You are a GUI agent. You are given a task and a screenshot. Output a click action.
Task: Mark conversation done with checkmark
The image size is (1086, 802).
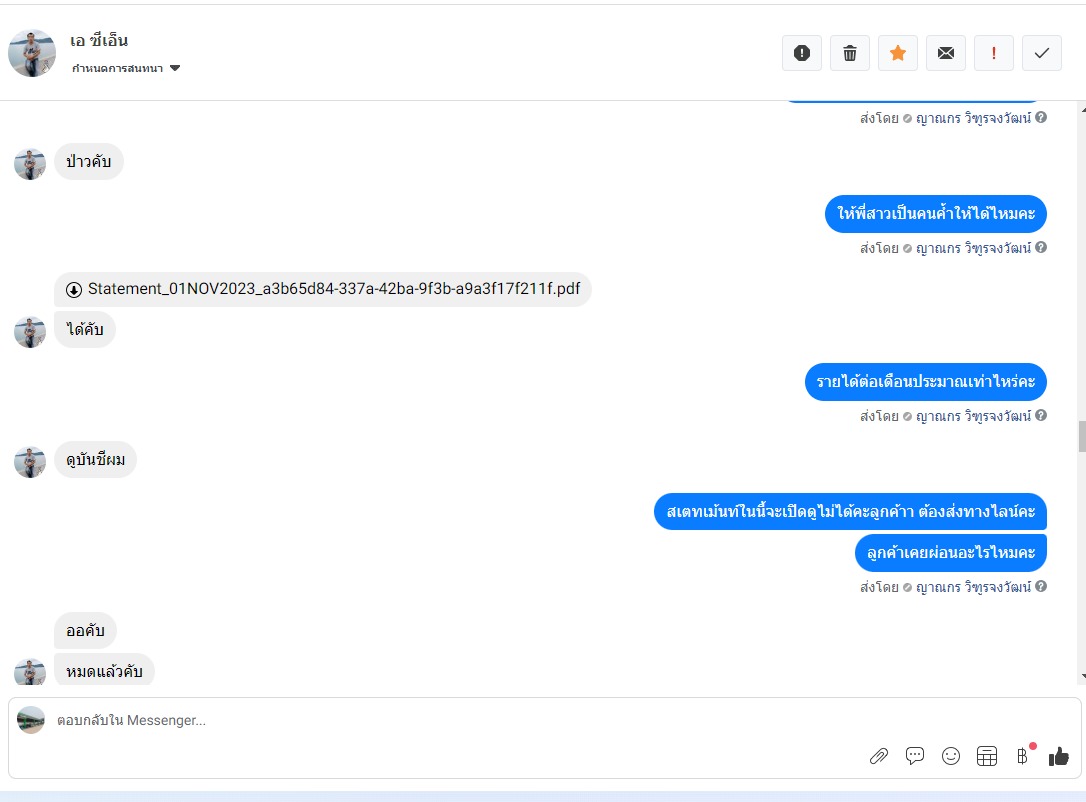[x=1042, y=53]
